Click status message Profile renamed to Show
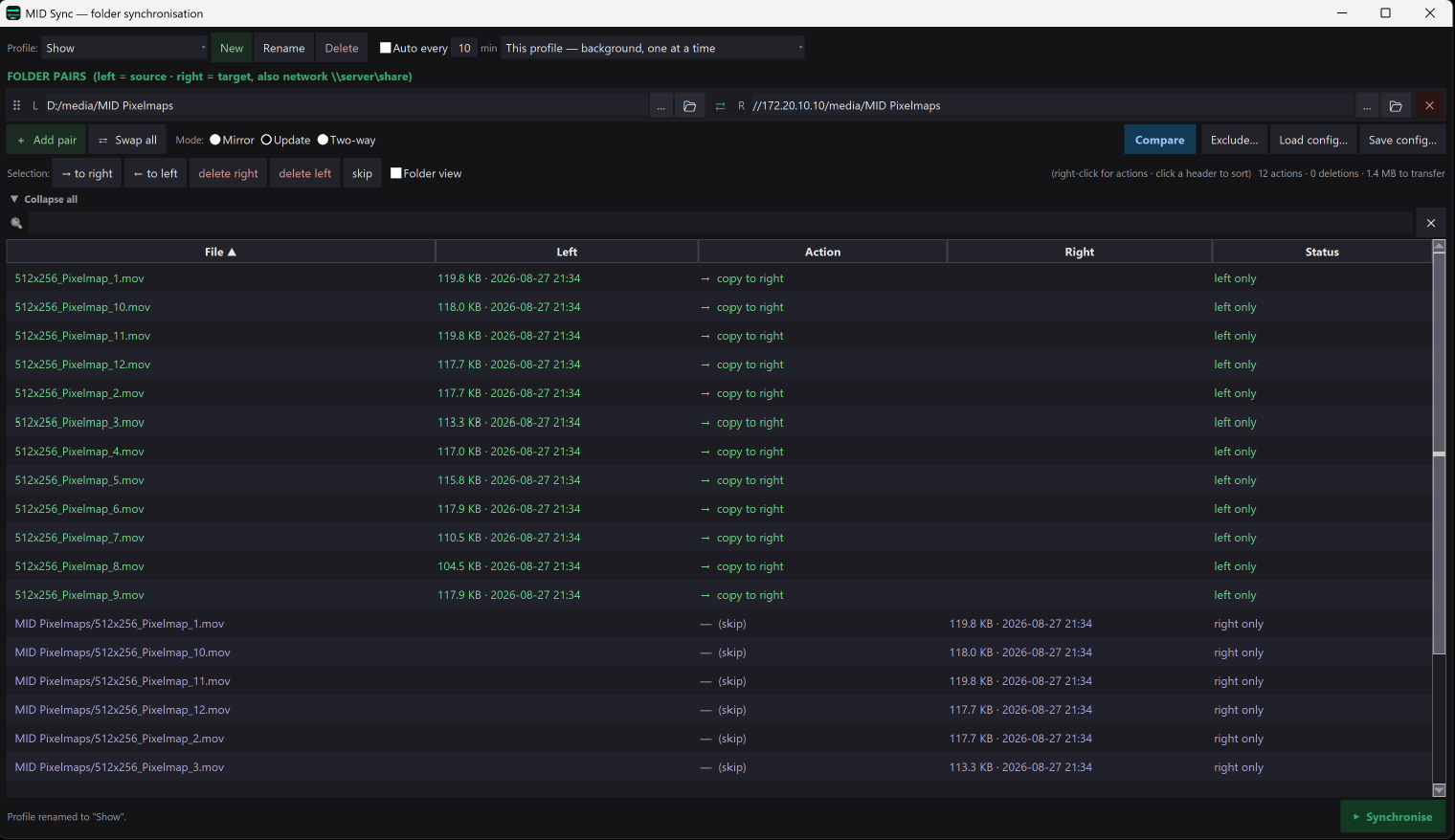1455x840 pixels. tap(67, 817)
